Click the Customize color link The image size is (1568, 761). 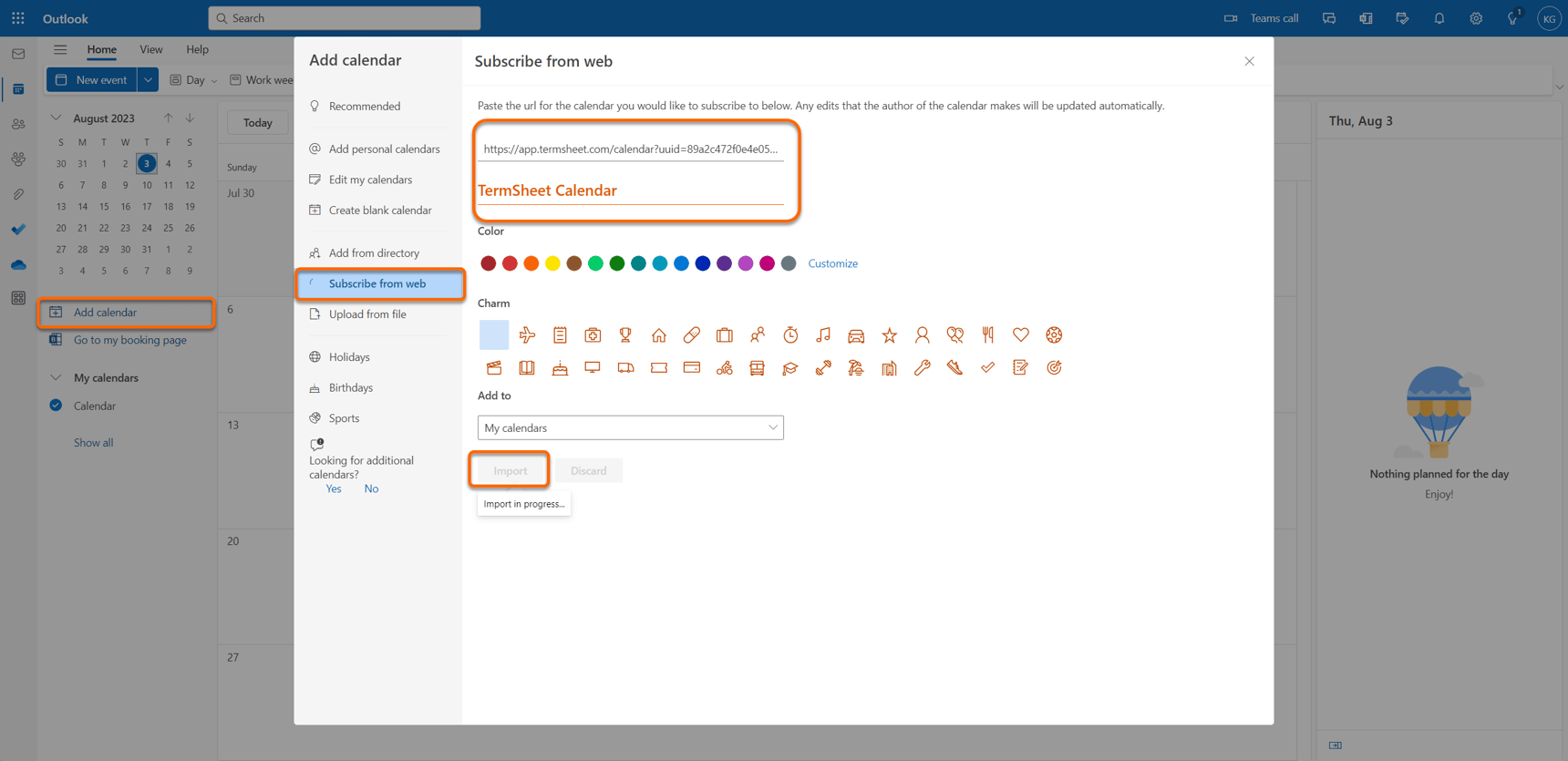pyautogui.click(x=832, y=263)
